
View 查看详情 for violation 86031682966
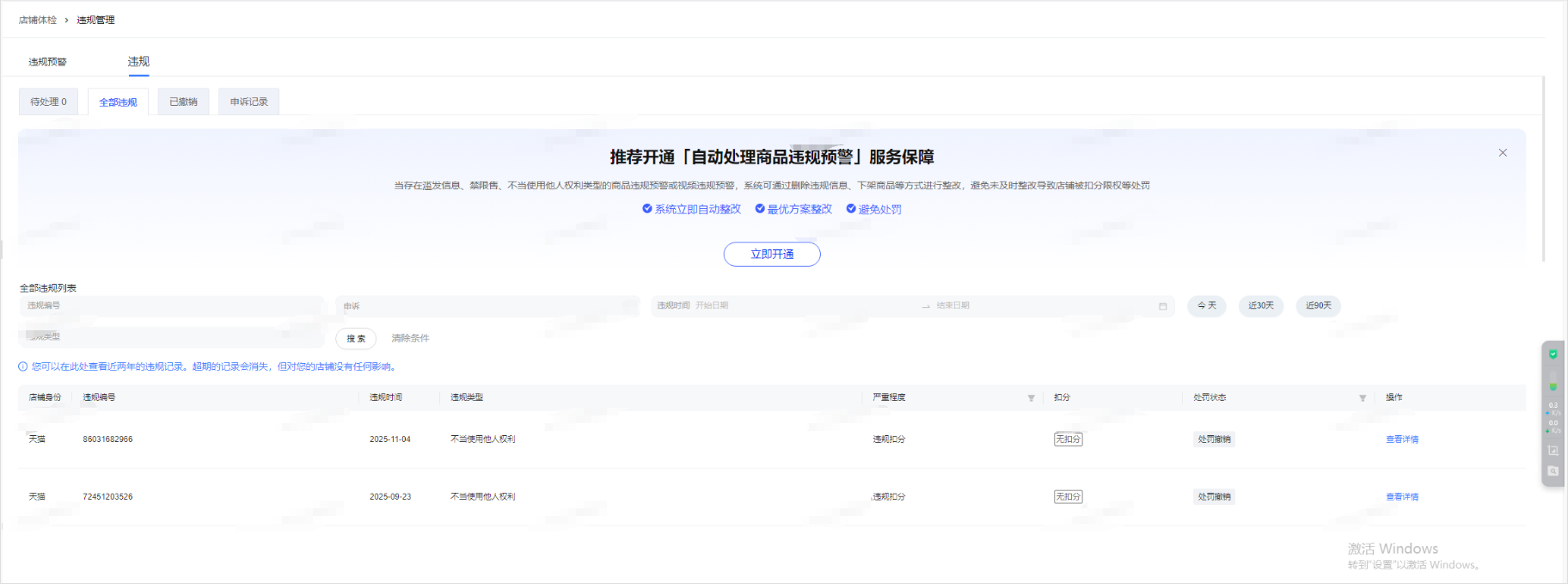coord(1401,440)
